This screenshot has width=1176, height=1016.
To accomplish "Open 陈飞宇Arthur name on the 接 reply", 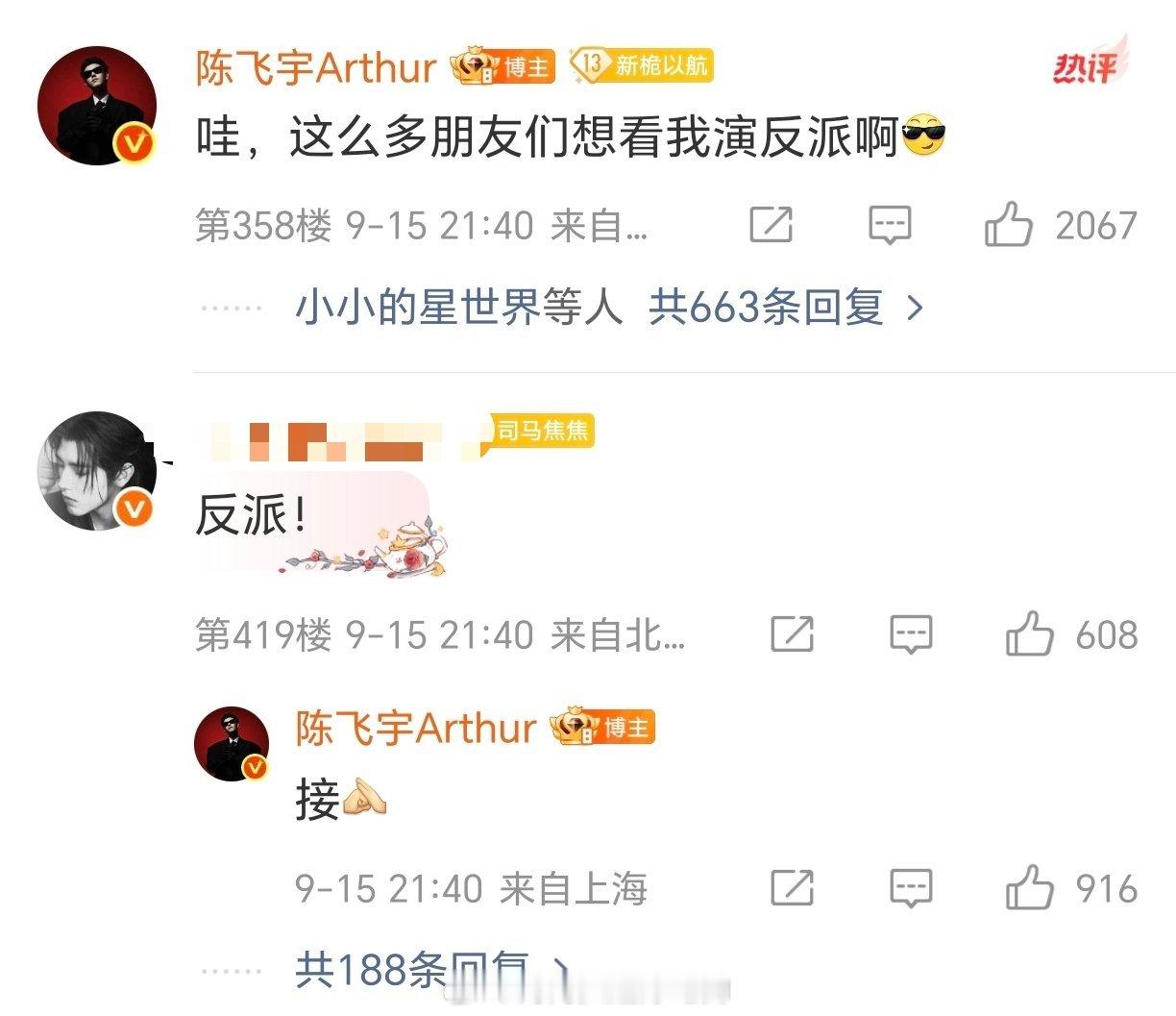I will click(x=415, y=728).
